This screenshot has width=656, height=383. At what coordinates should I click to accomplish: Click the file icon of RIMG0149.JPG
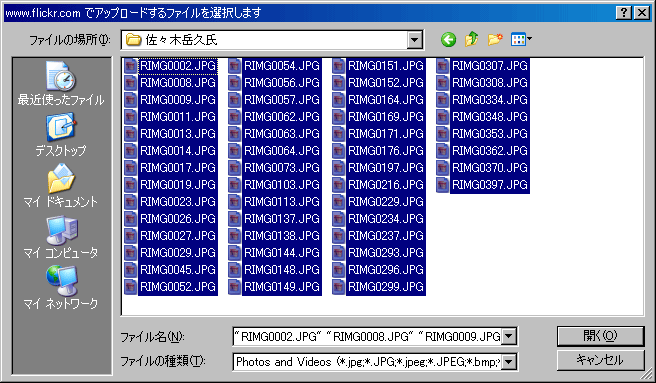click(x=235, y=287)
